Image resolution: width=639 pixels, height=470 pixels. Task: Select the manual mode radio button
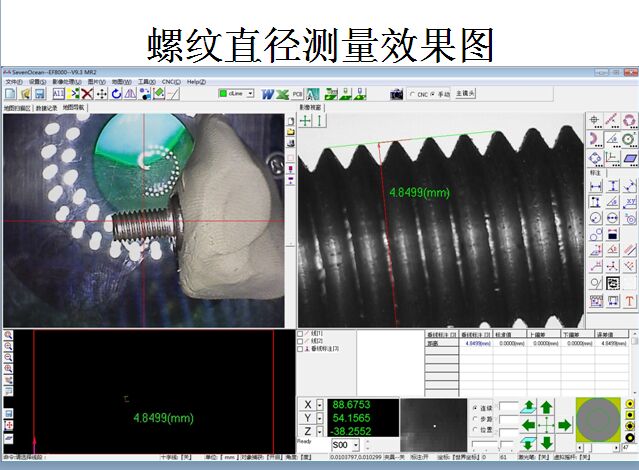click(433, 94)
